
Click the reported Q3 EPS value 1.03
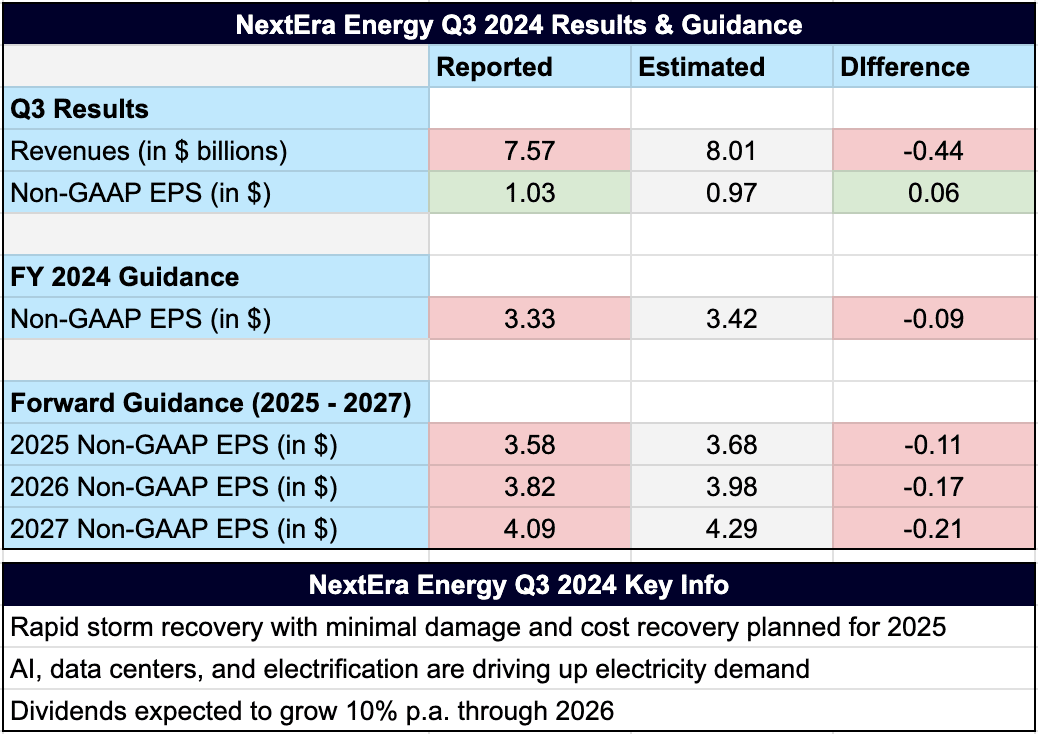(x=530, y=193)
